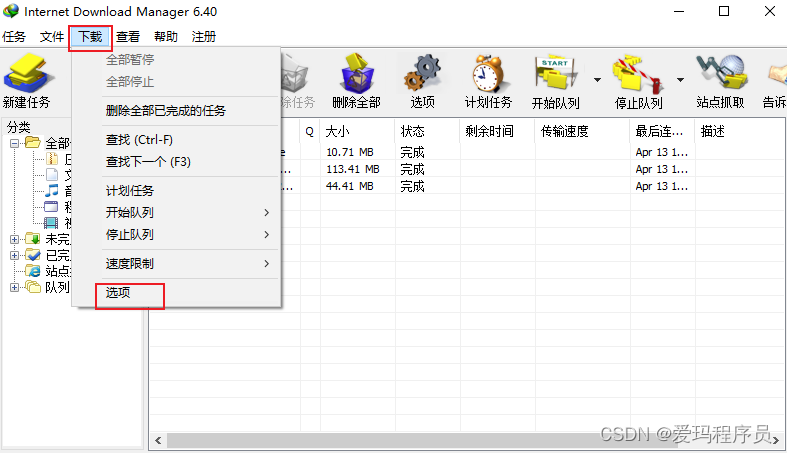Open the 查看 menu
This screenshot has width=787, height=453.
pyautogui.click(x=128, y=37)
